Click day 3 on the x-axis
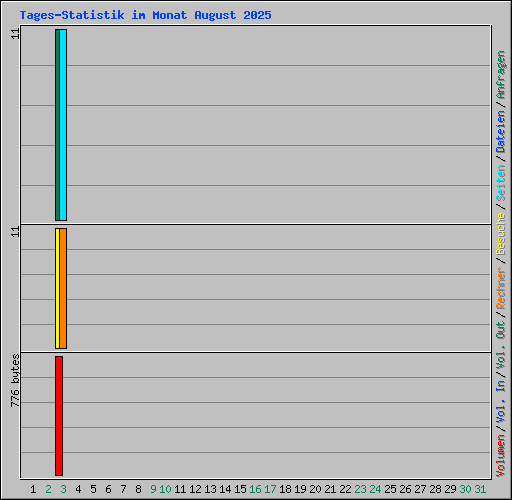The height and width of the screenshot is (500, 512). [63, 489]
